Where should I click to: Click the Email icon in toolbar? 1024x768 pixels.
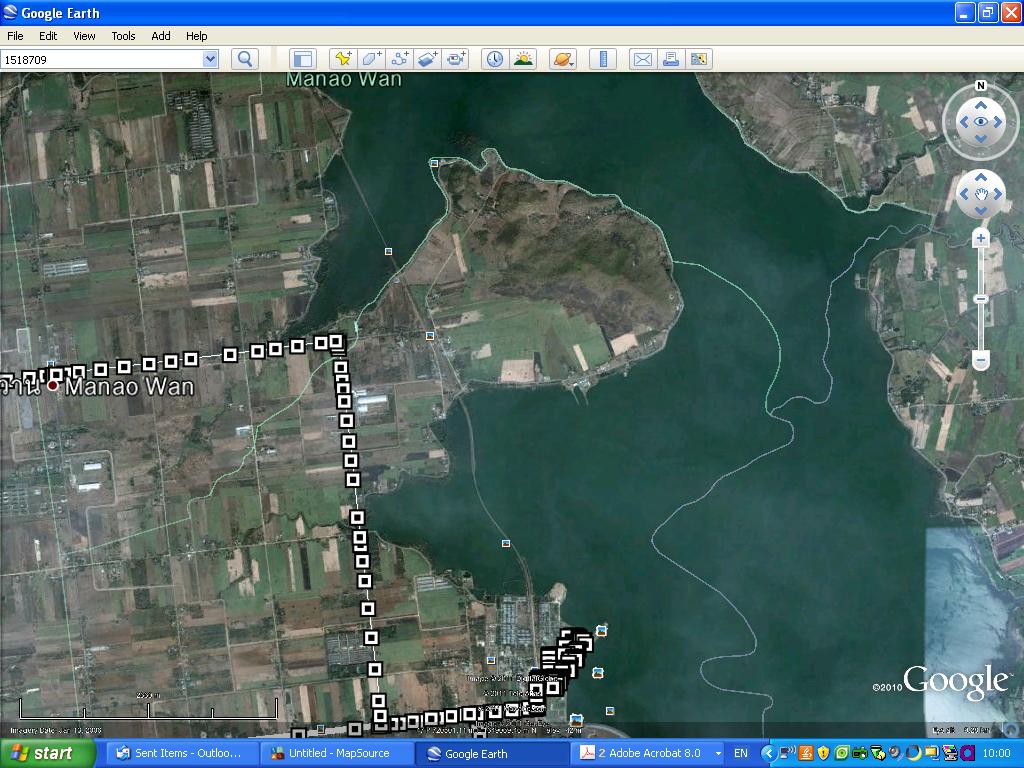point(642,59)
